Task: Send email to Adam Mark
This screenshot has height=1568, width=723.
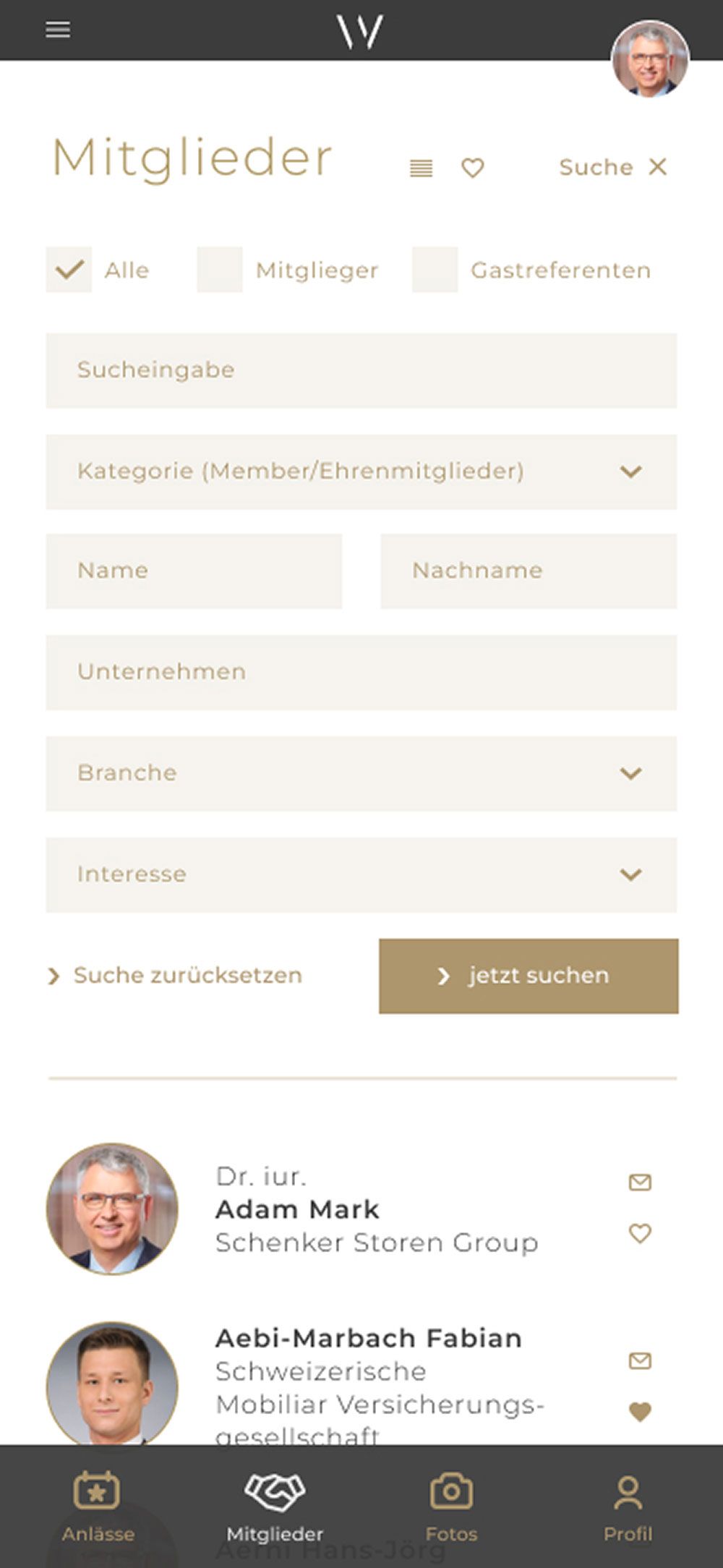Action: click(x=640, y=1183)
